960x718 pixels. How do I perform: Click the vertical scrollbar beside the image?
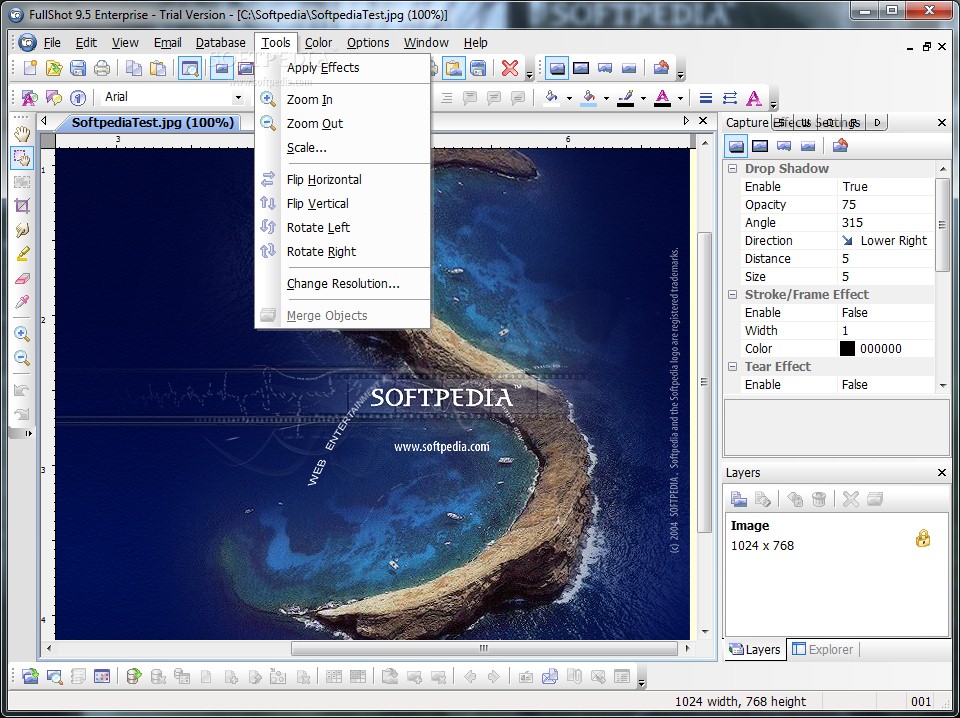click(705, 381)
